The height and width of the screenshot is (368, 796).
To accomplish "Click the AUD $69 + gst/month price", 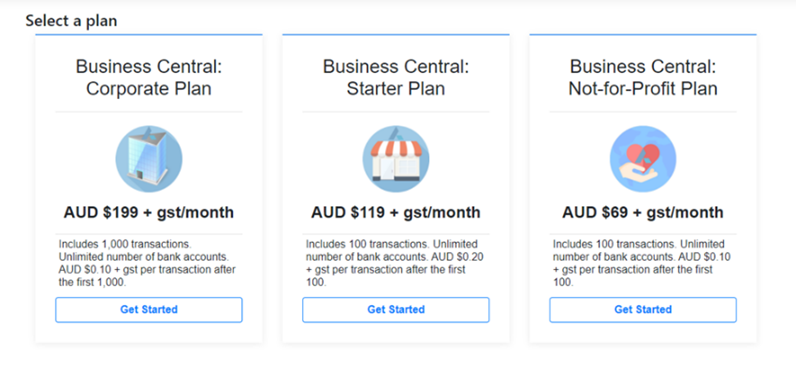I will (x=643, y=212).
